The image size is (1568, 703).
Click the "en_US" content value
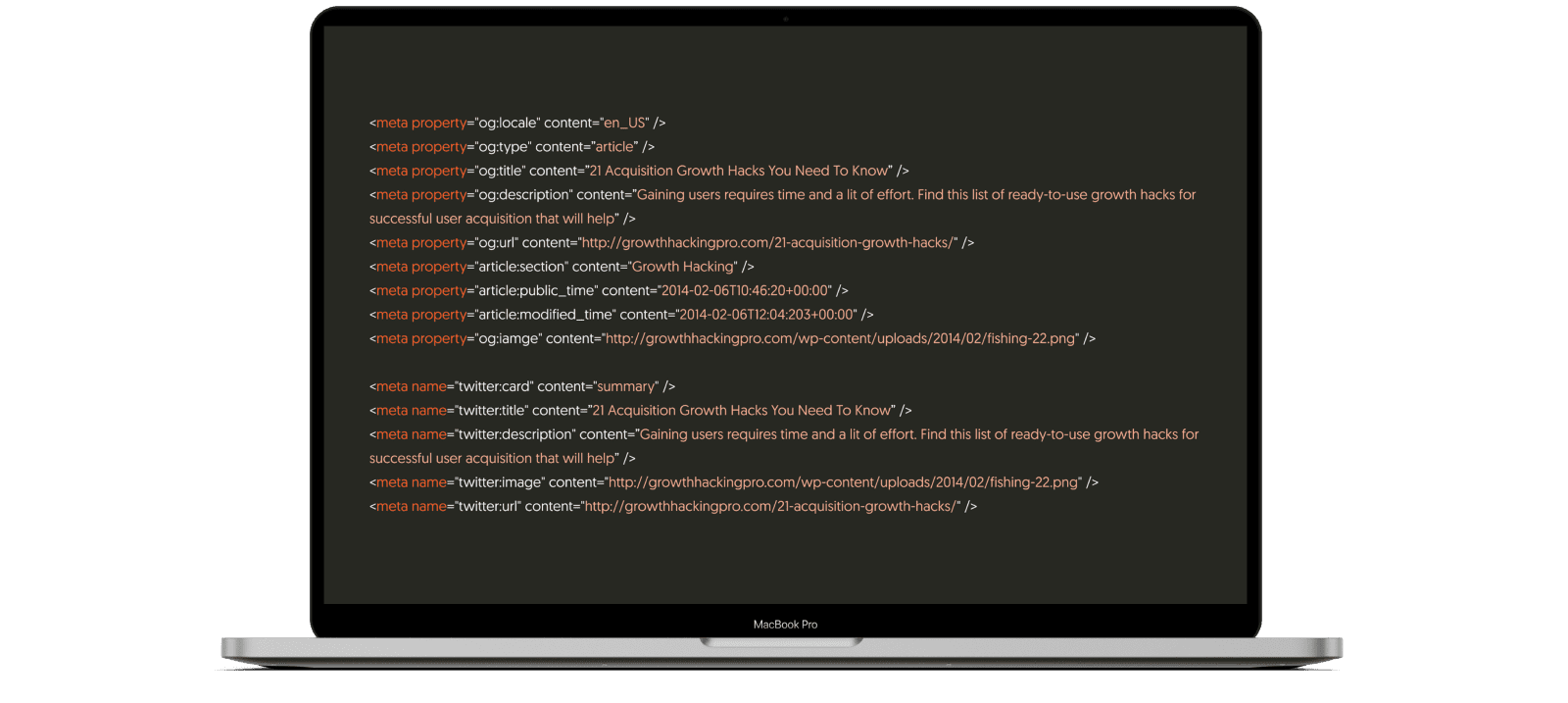[624, 123]
